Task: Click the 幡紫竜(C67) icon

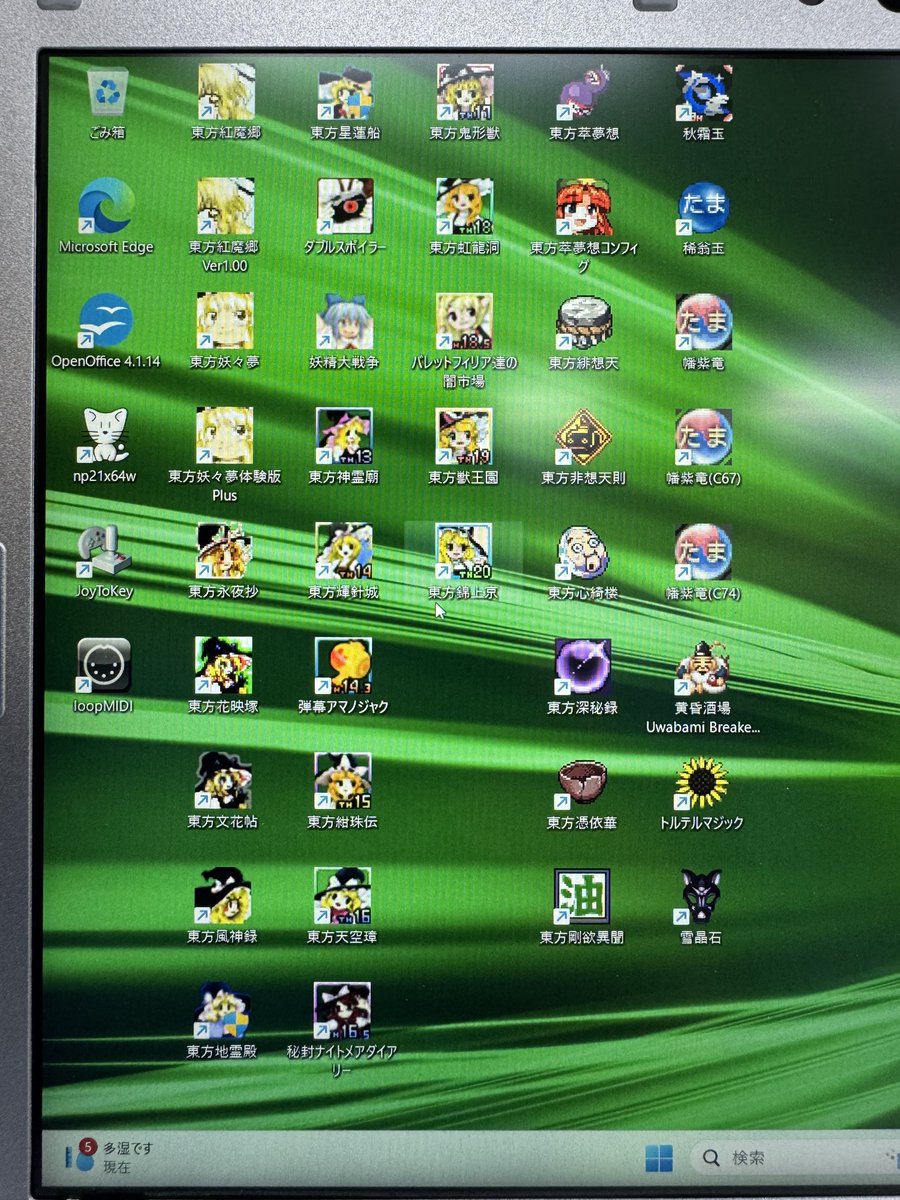Action: click(703, 436)
